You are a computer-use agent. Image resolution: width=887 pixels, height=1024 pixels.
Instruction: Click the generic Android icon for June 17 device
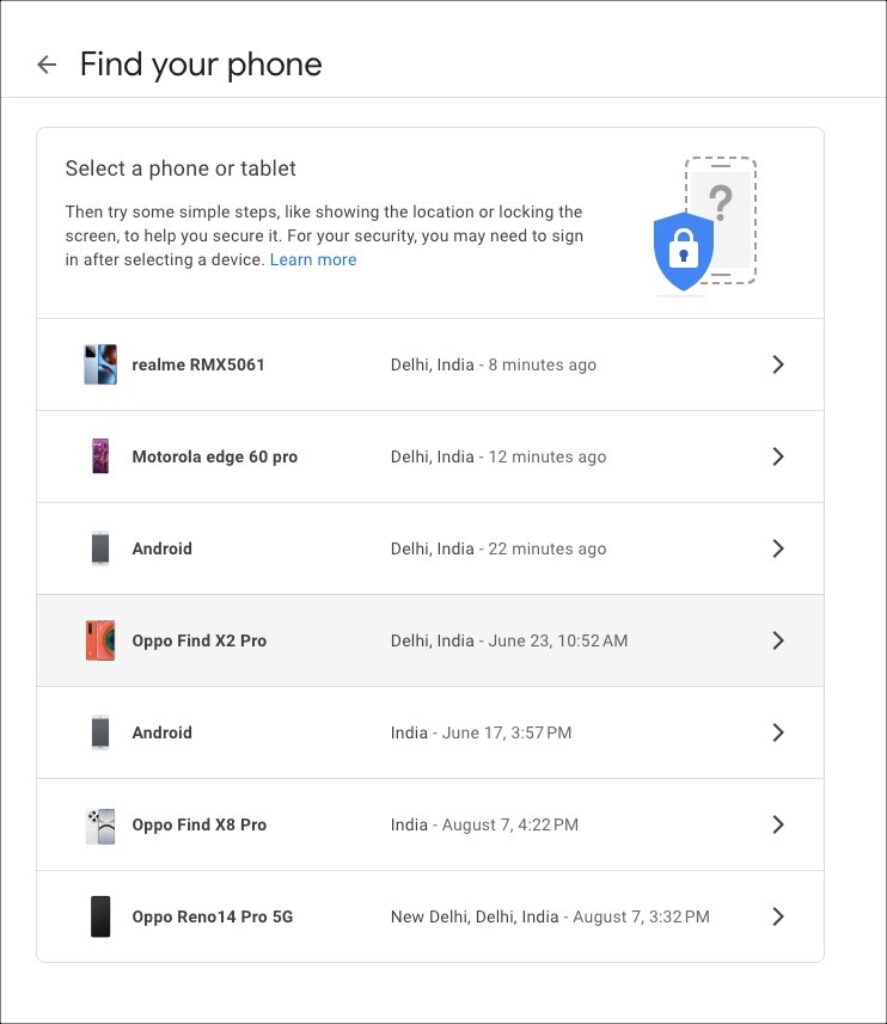[x=100, y=733]
